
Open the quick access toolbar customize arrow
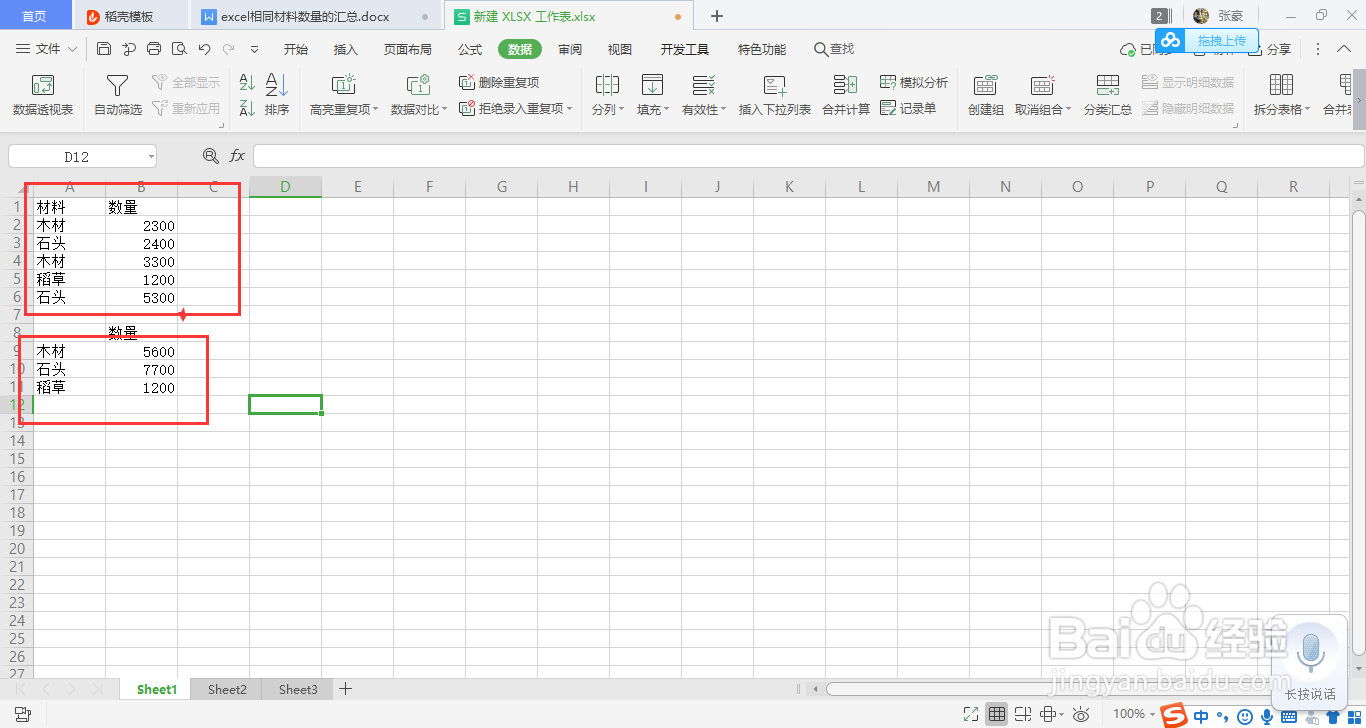tap(254, 49)
